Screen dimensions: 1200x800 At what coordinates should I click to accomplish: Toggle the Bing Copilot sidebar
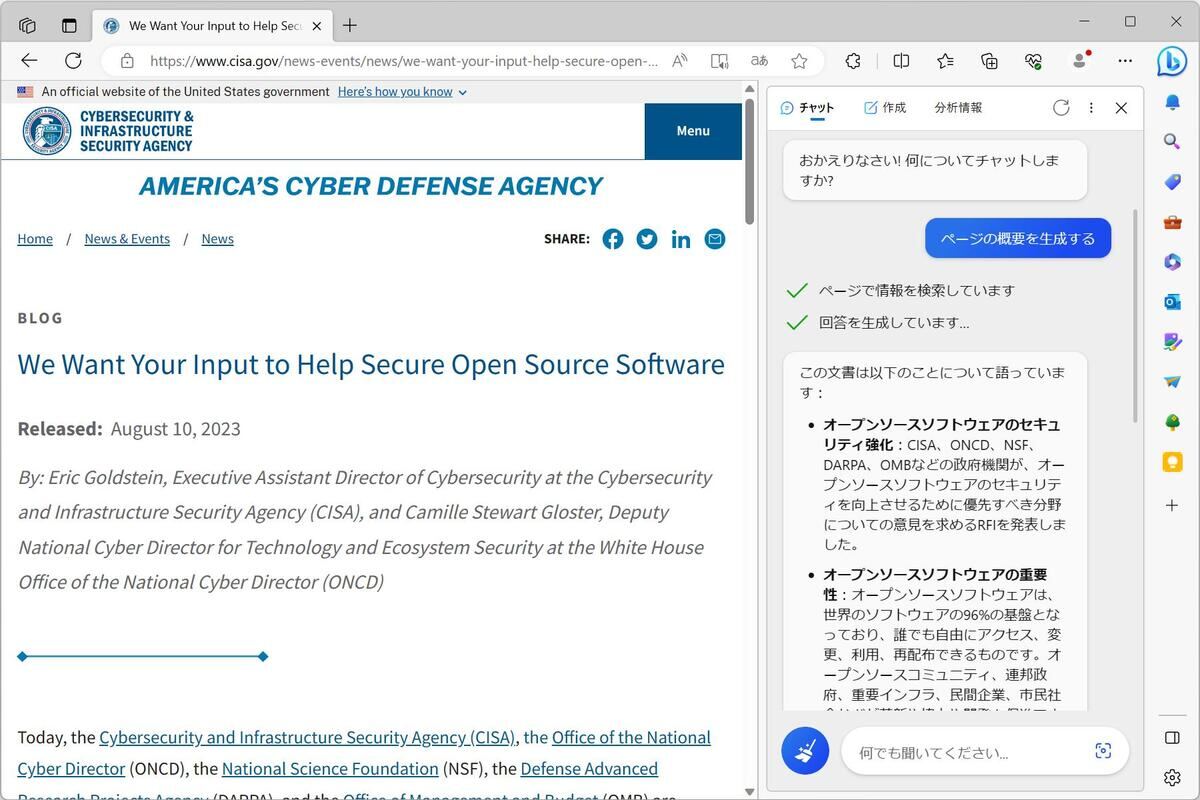1172,61
